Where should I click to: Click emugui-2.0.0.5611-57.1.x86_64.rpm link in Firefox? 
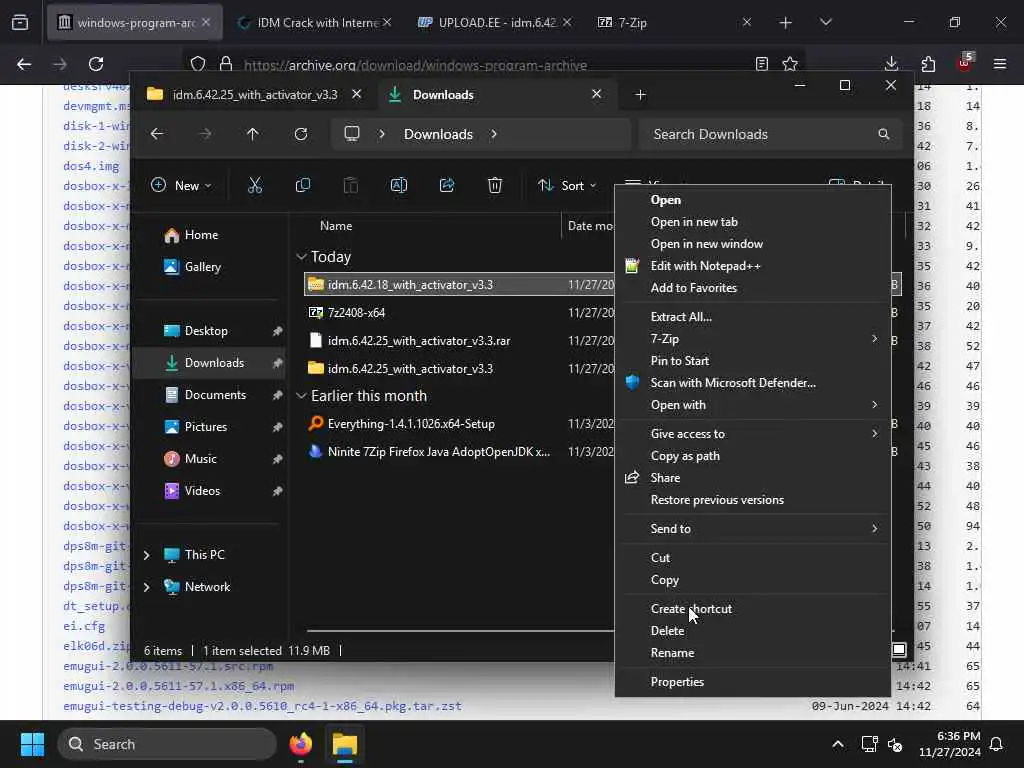click(178, 686)
